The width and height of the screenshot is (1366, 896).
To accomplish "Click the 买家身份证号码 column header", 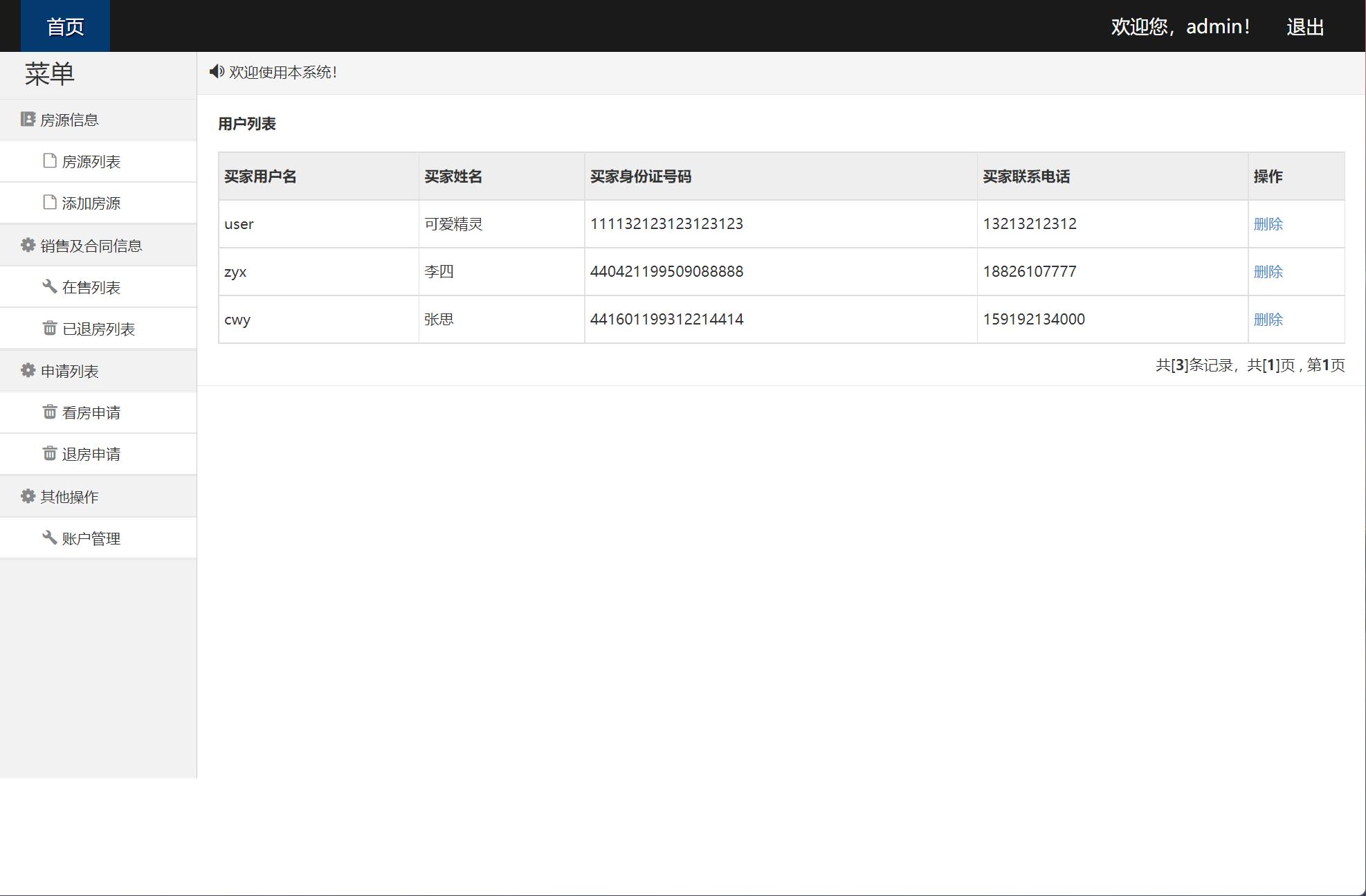I will [640, 176].
